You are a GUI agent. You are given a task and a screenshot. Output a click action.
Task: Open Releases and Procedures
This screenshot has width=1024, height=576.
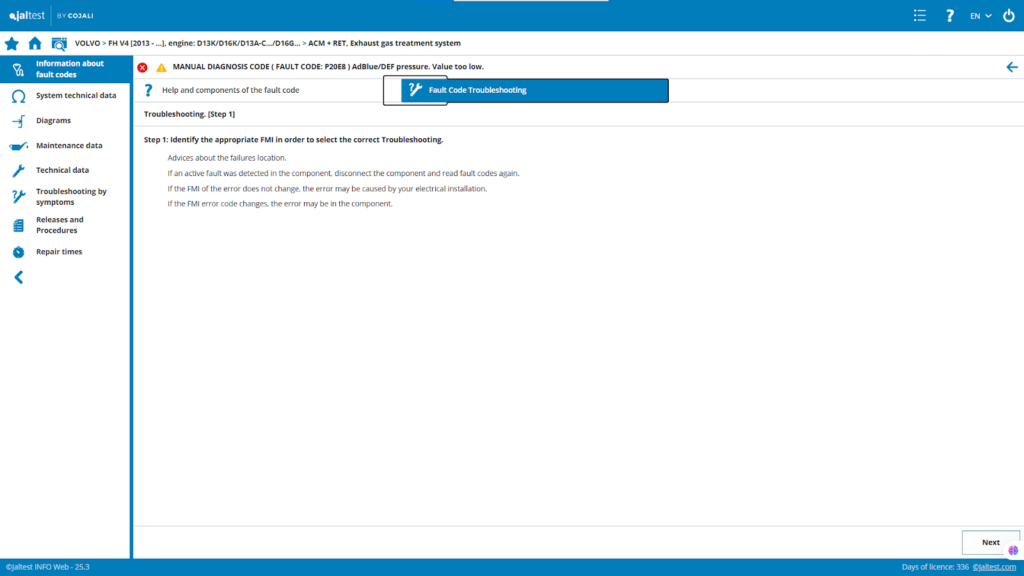point(60,225)
